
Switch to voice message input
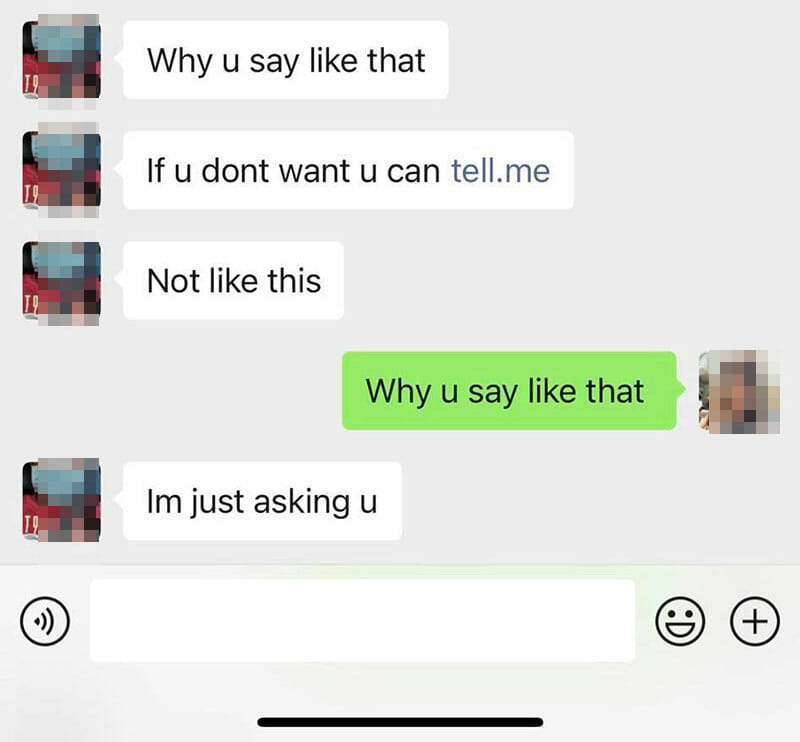click(x=45, y=621)
